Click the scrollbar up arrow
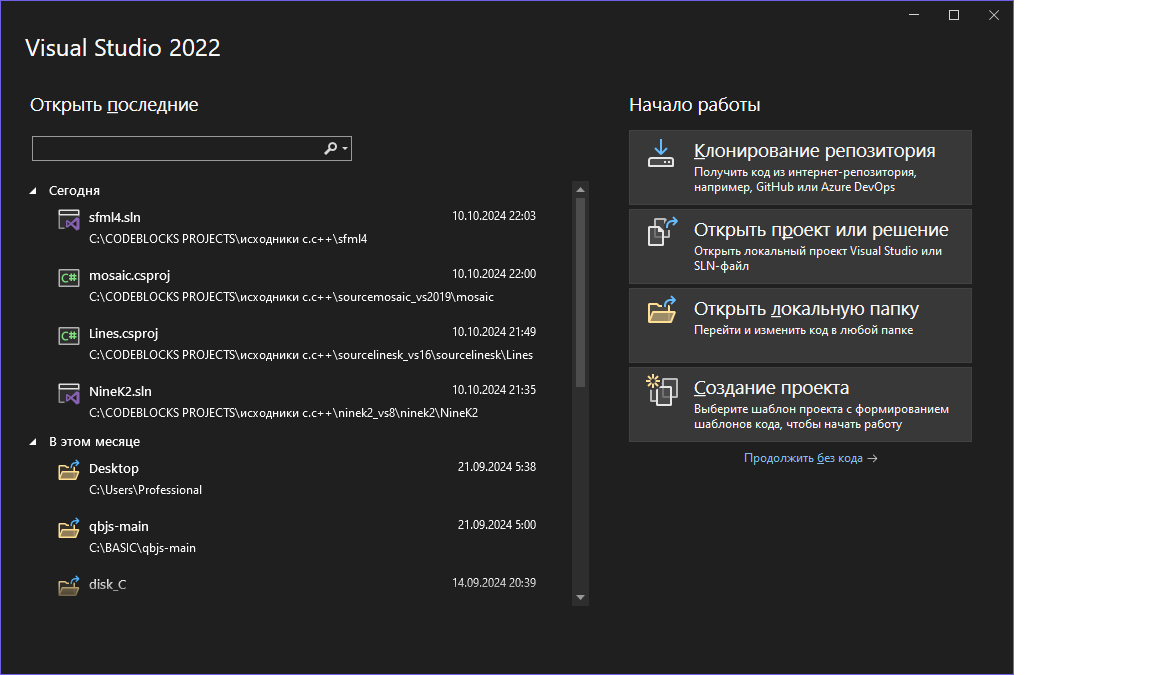The image size is (1152, 675). pyautogui.click(x=580, y=189)
